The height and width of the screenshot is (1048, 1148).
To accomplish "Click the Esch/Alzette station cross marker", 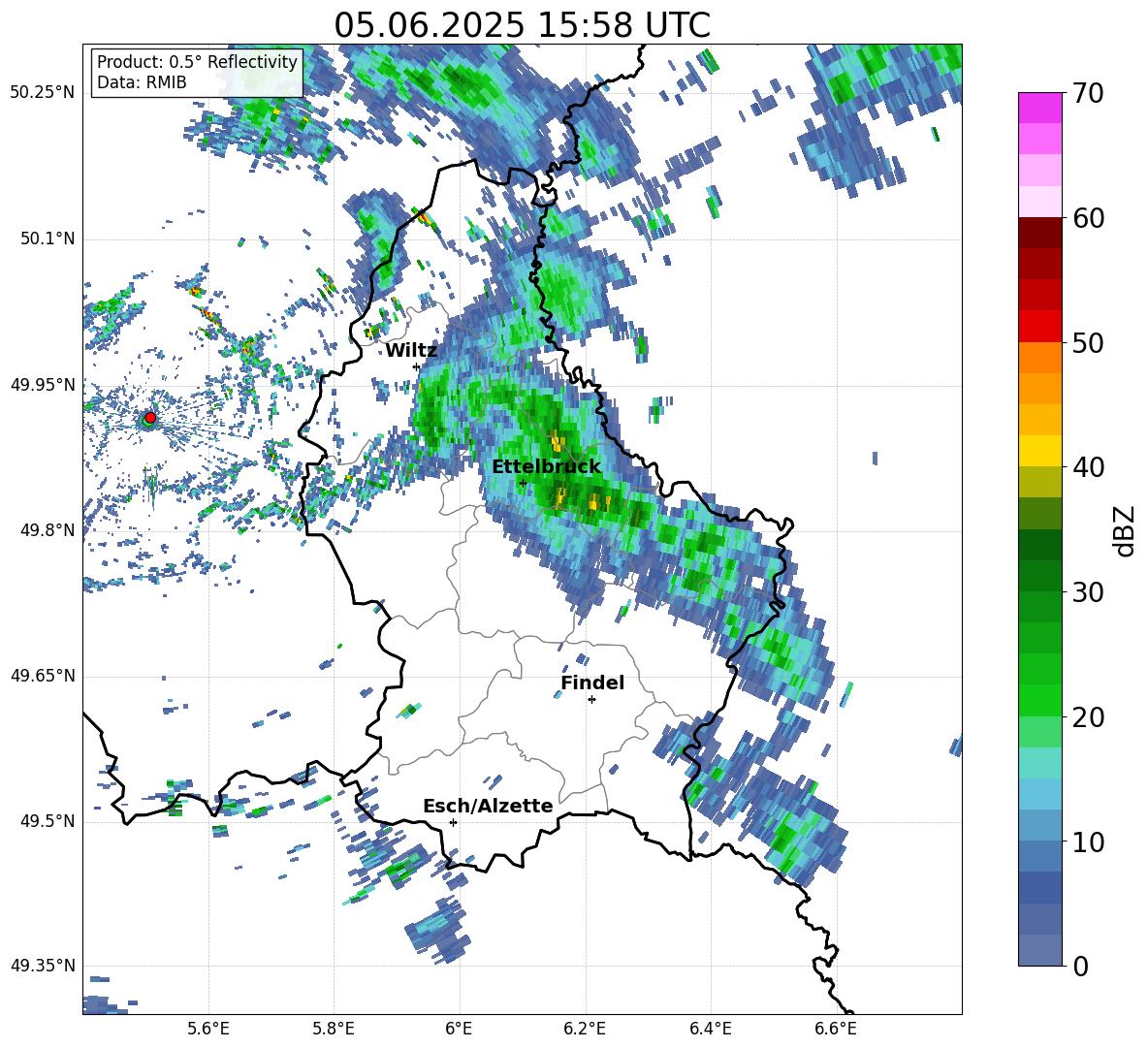I will (x=453, y=822).
